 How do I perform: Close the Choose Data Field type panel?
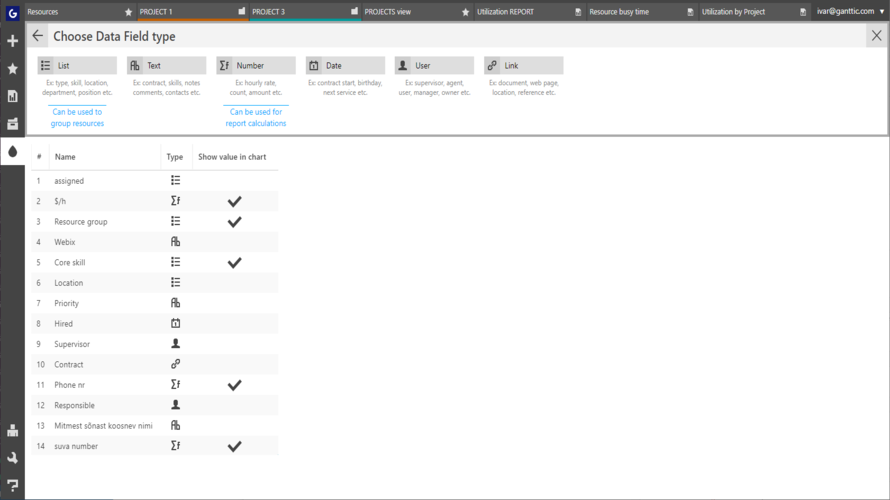876,36
